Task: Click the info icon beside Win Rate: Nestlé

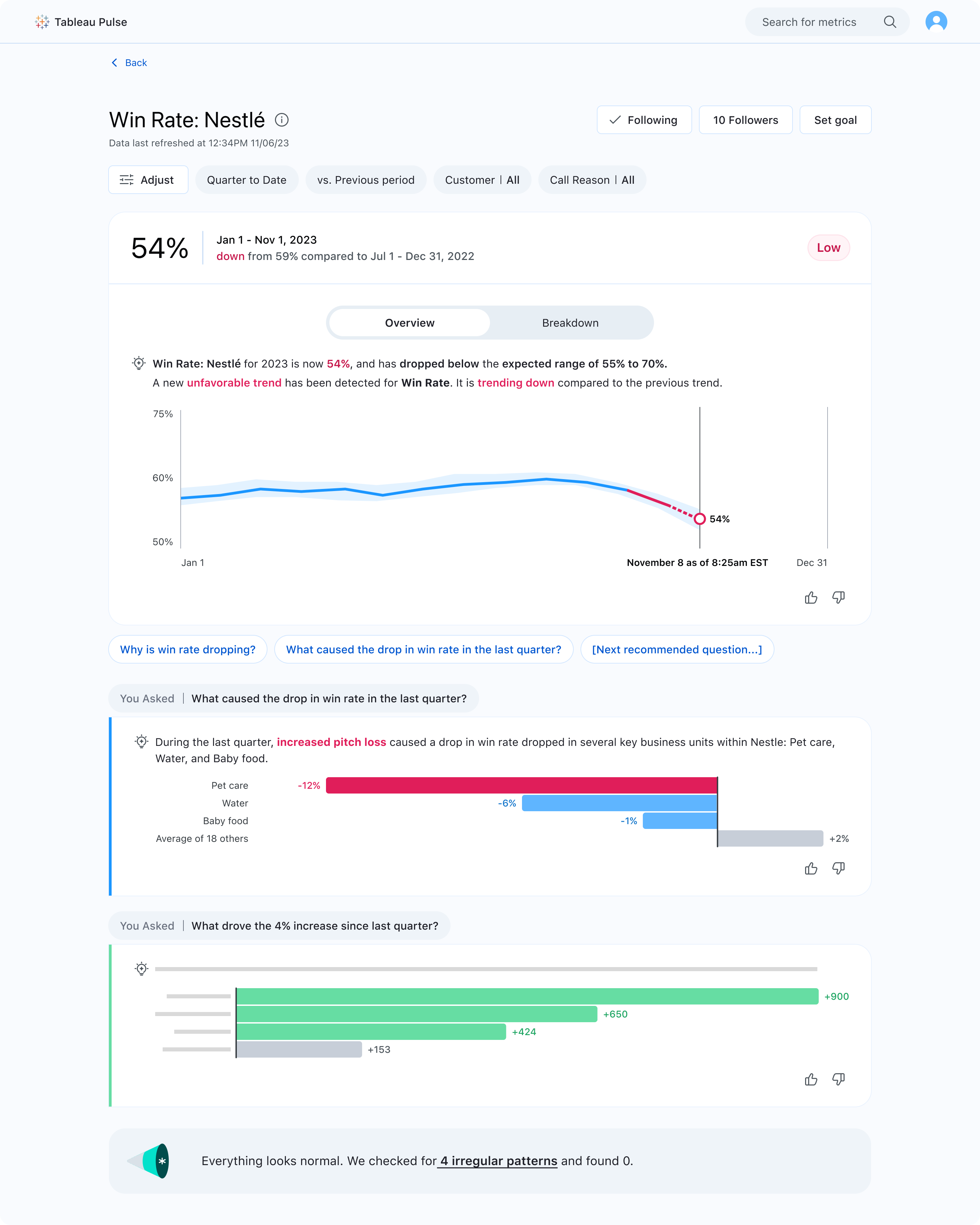Action: click(282, 120)
